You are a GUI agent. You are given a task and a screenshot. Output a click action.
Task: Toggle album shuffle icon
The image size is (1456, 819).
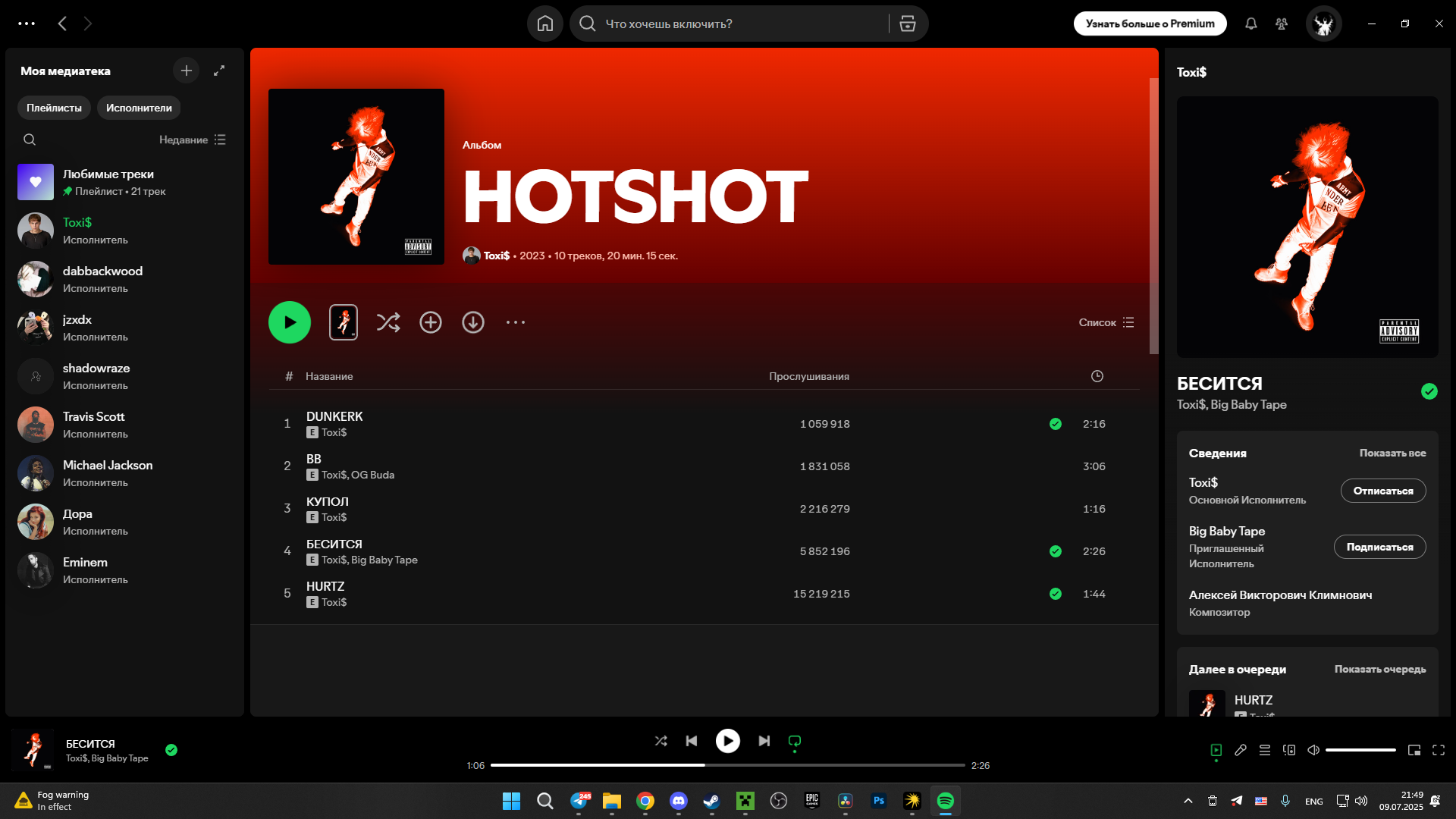point(388,322)
